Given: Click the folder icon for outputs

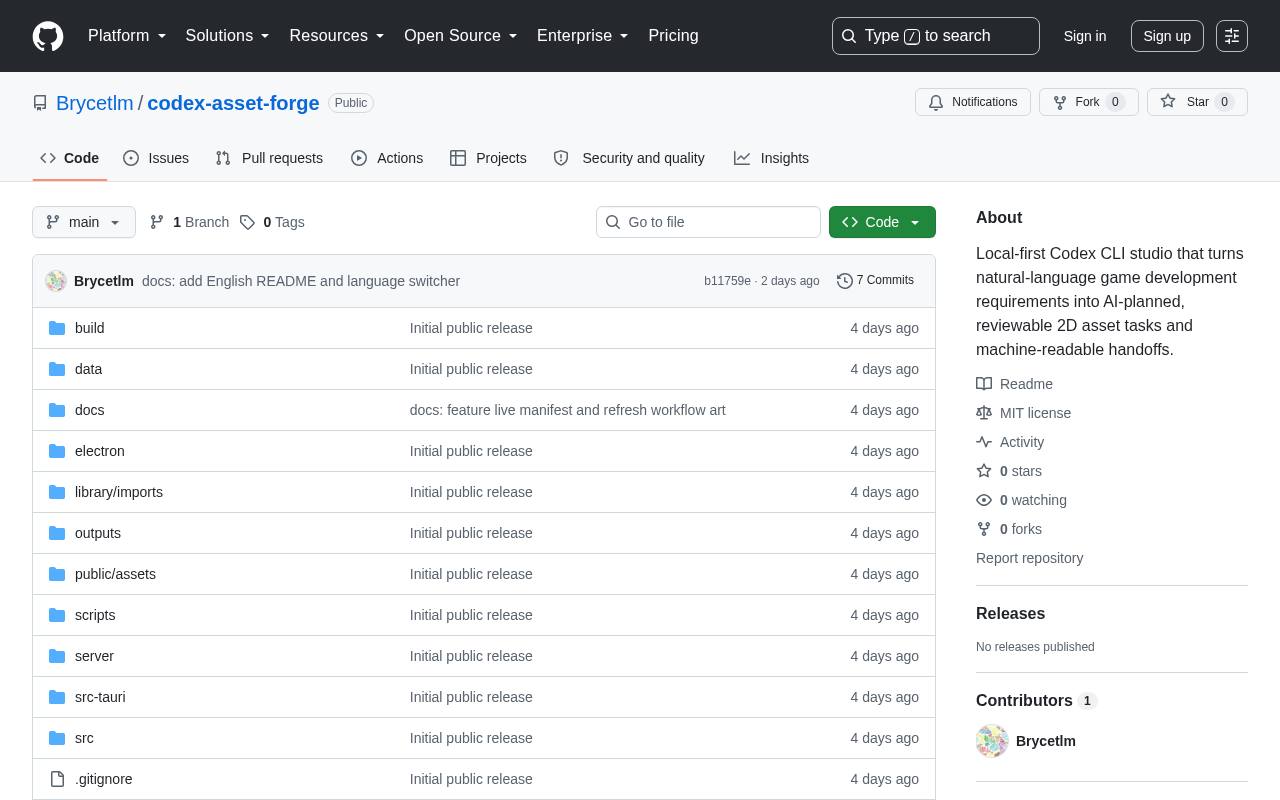Looking at the screenshot, I should (x=57, y=533).
